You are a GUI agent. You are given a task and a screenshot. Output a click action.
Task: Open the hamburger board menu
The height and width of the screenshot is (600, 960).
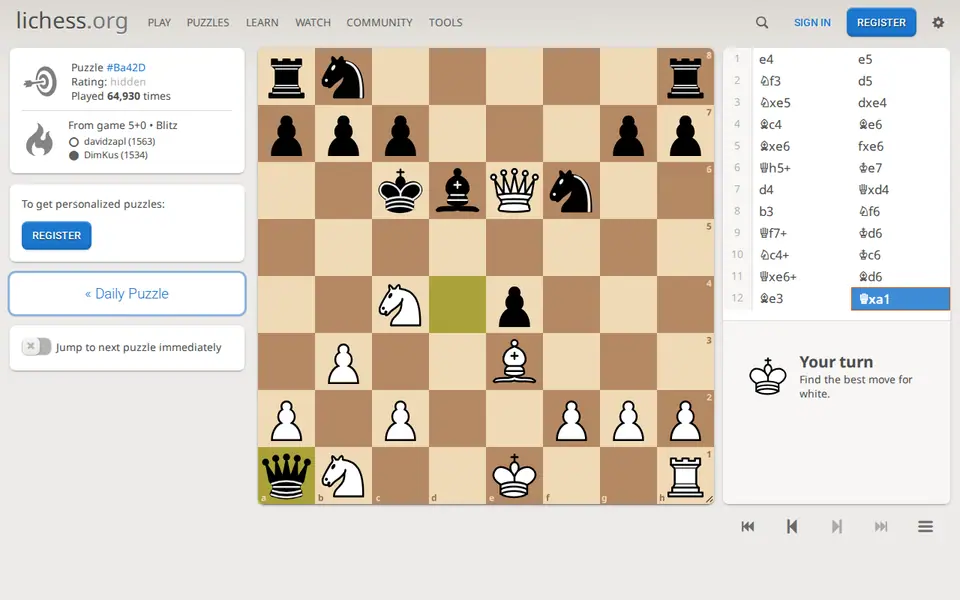pos(925,527)
